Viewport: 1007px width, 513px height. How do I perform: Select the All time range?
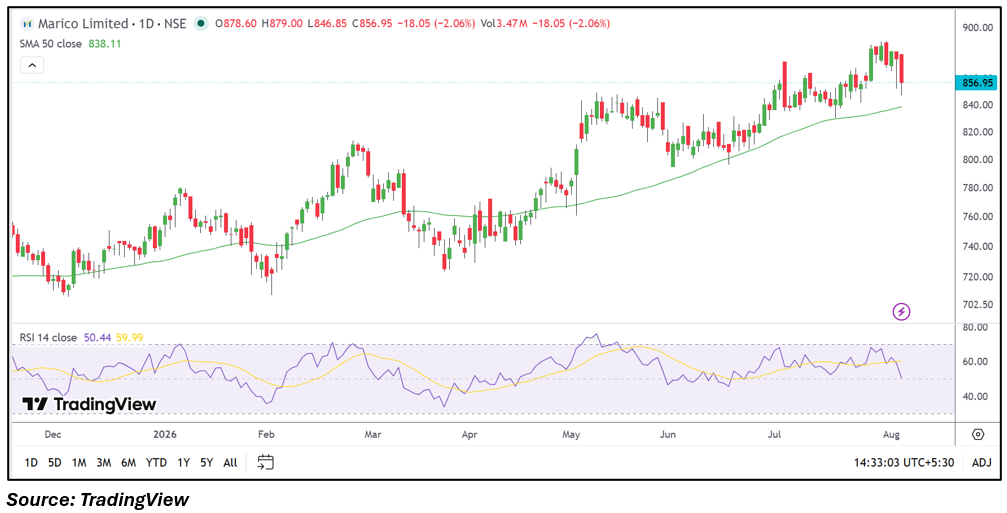(x=230, y=462)
